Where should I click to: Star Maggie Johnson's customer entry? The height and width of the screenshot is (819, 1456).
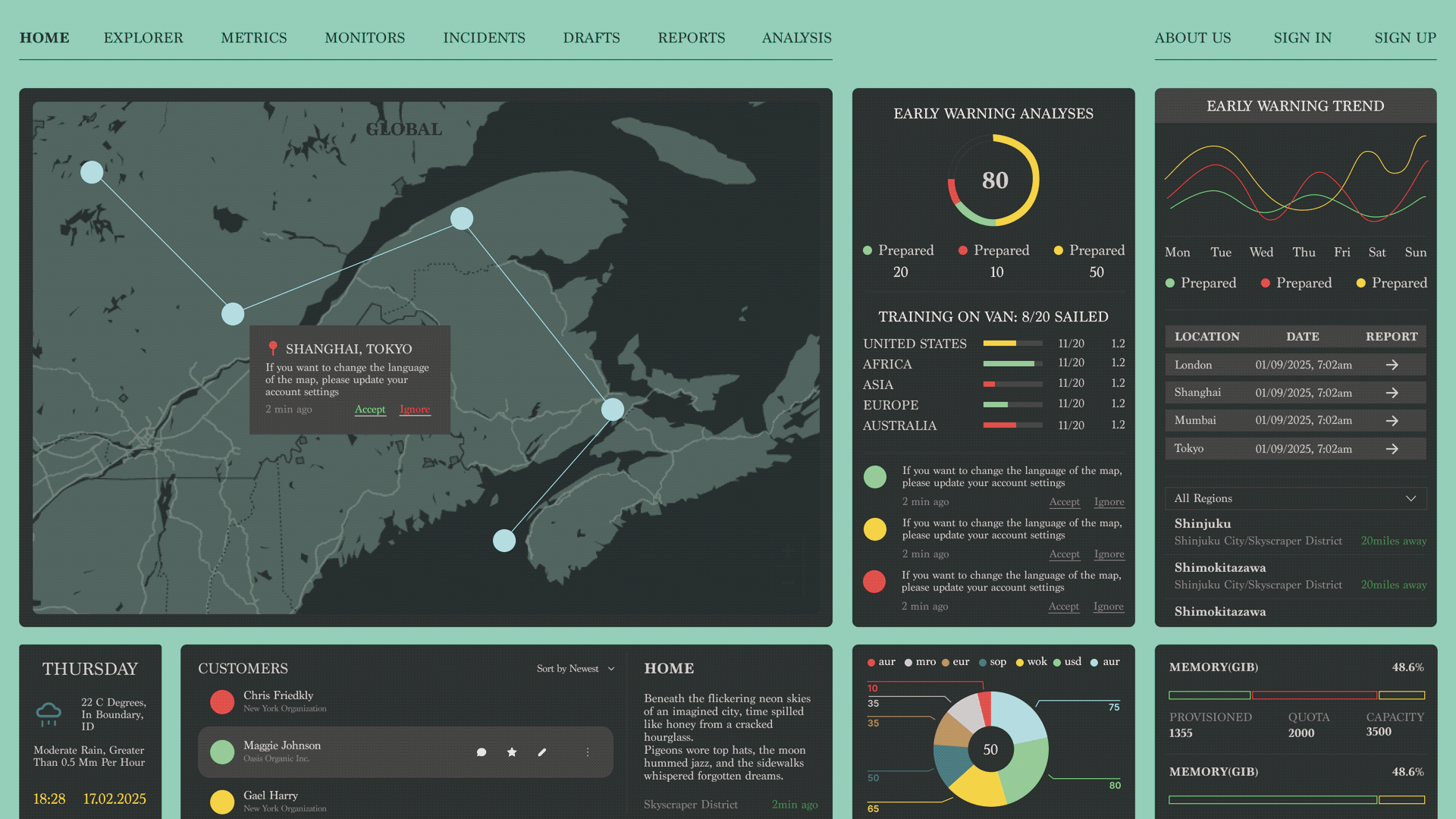point(512,752)
